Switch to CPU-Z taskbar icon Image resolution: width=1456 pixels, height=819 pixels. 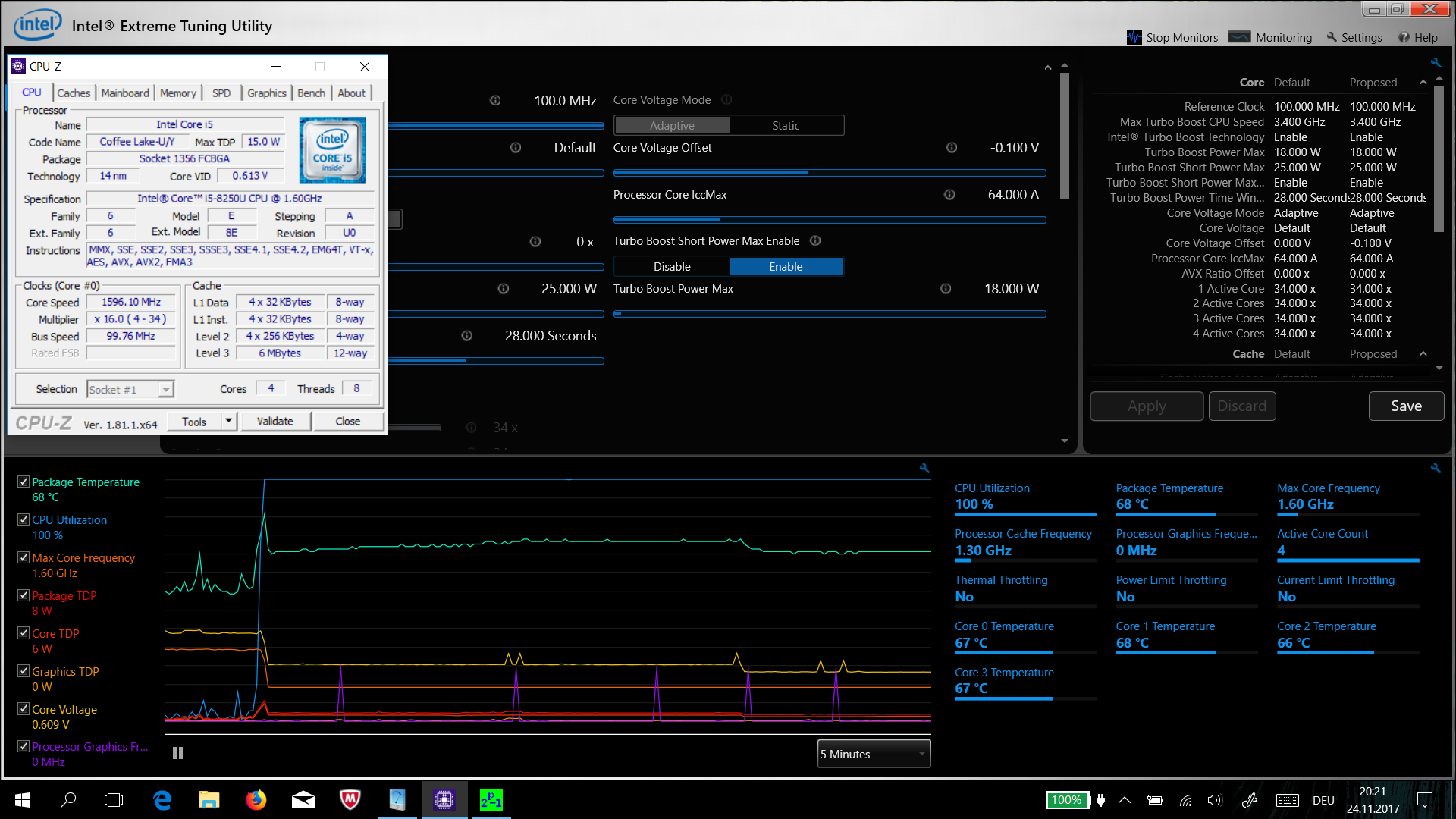click(x=444, y=800)
